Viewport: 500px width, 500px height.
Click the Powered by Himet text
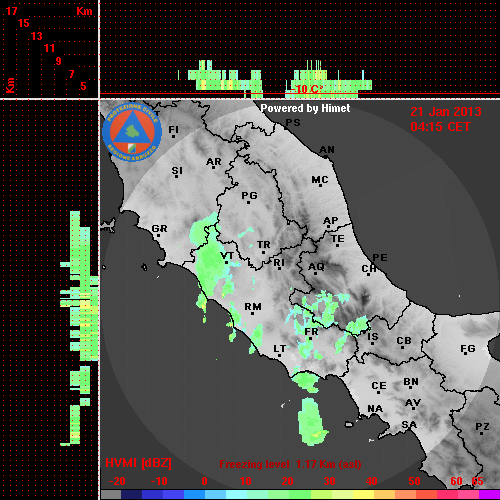coord(305,108)
